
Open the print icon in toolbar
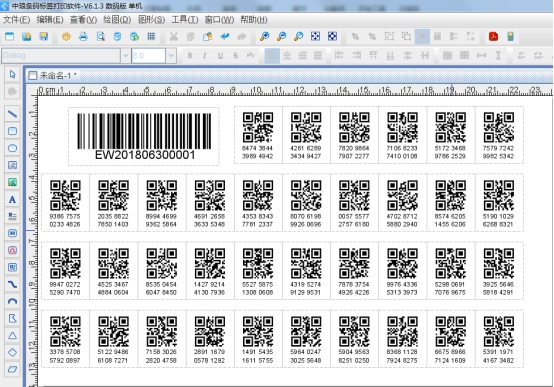coord(83,36)
